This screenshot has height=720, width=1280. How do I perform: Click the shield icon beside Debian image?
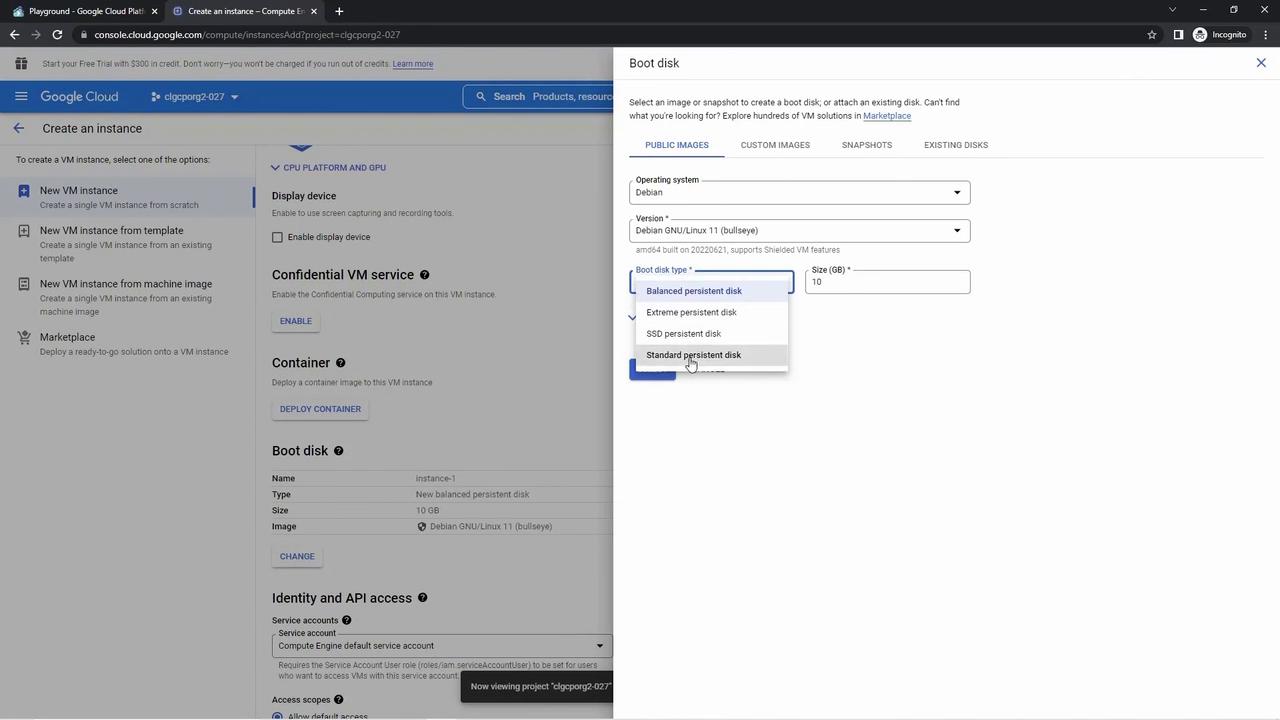pos(422,527)
